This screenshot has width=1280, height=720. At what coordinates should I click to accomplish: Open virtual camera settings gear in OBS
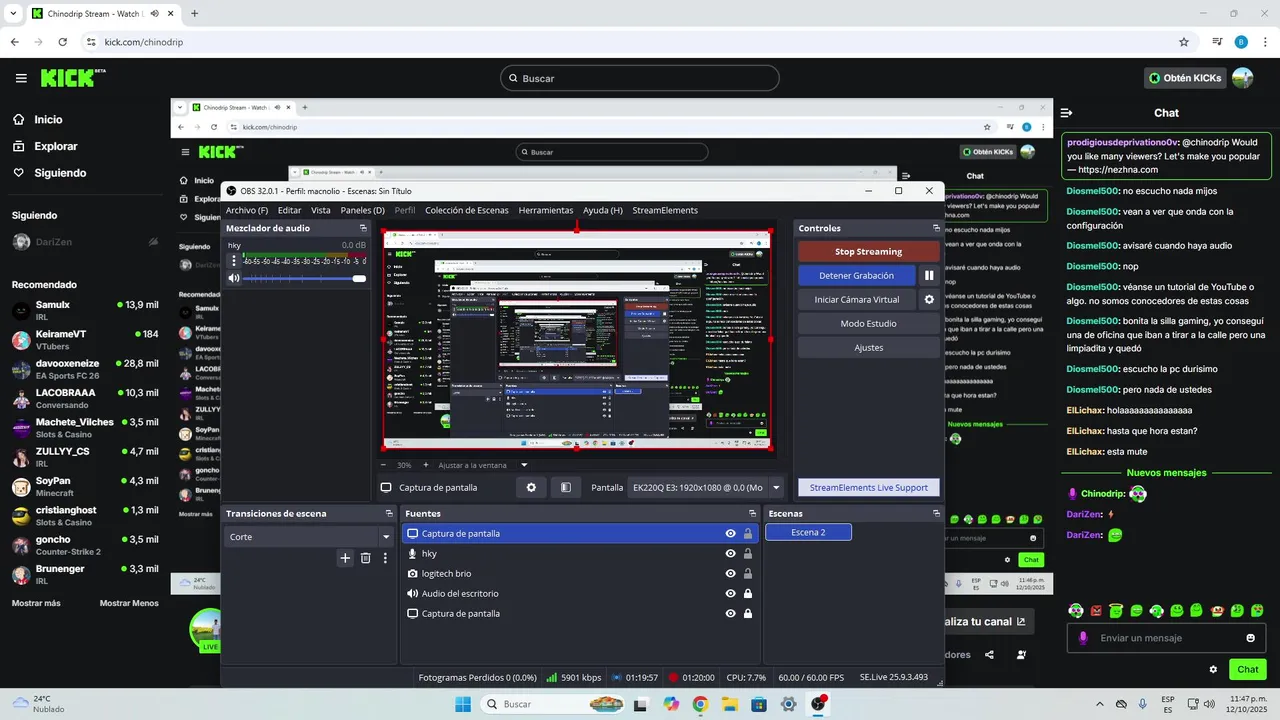(x=929, y=299)
